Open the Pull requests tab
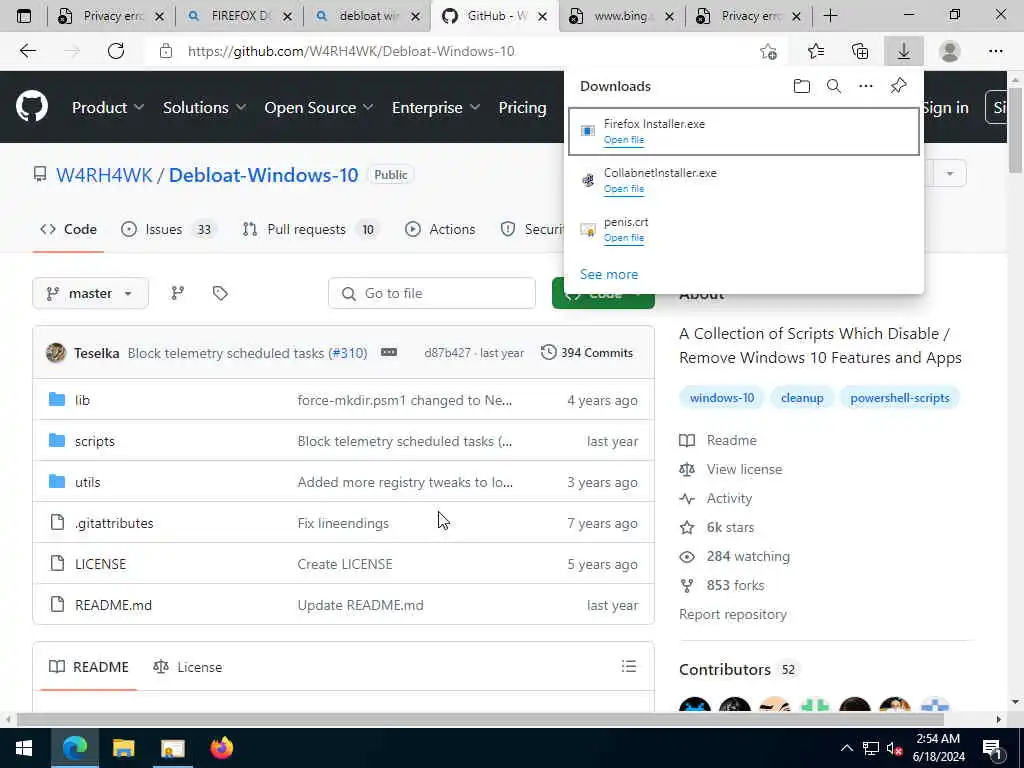Viewport: 1024px width, 768px height. [x=309, y=229]
